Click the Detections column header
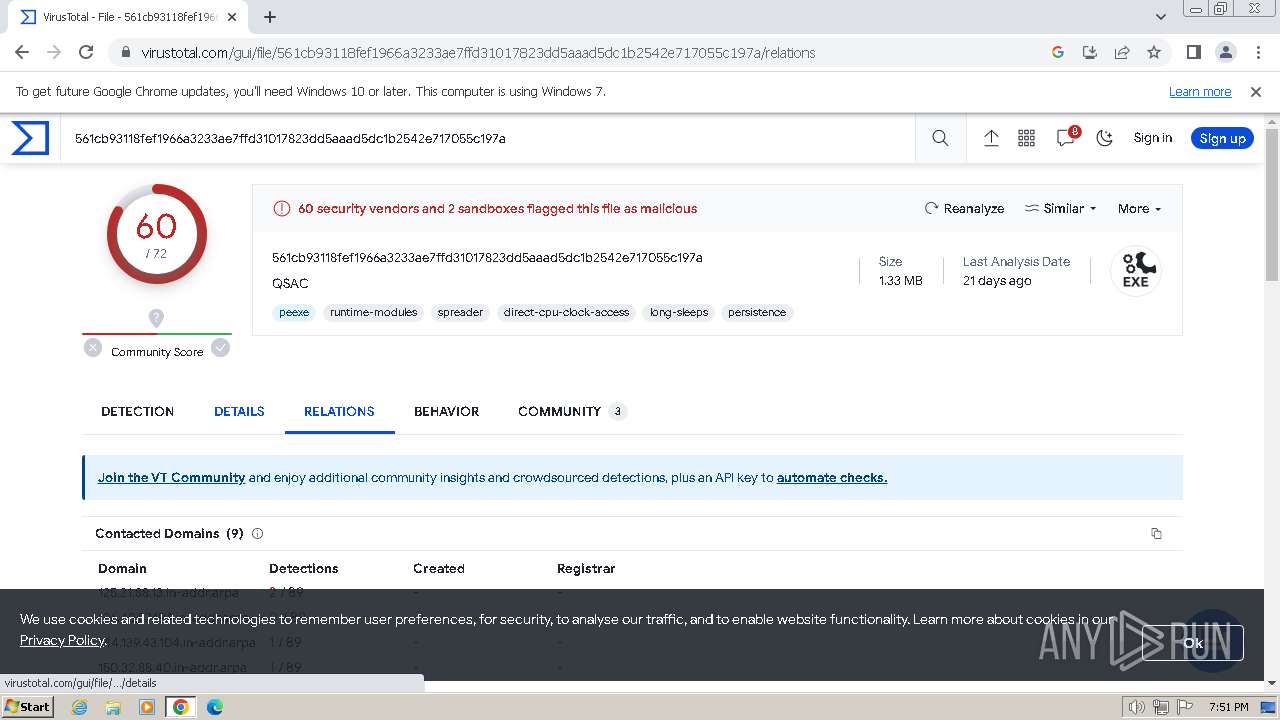This screenshot has height=720, width=1280. pyautogui.click(x=304, y=568)
